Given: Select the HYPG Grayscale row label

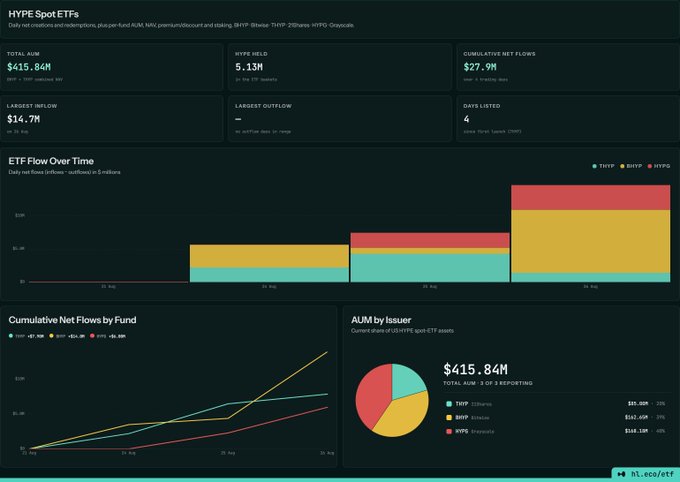Looking at the screenshot, I should pos(475,431).
